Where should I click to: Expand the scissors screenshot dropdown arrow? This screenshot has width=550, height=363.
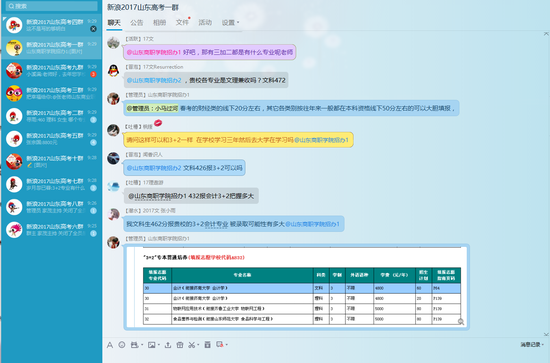click(198, 345)
